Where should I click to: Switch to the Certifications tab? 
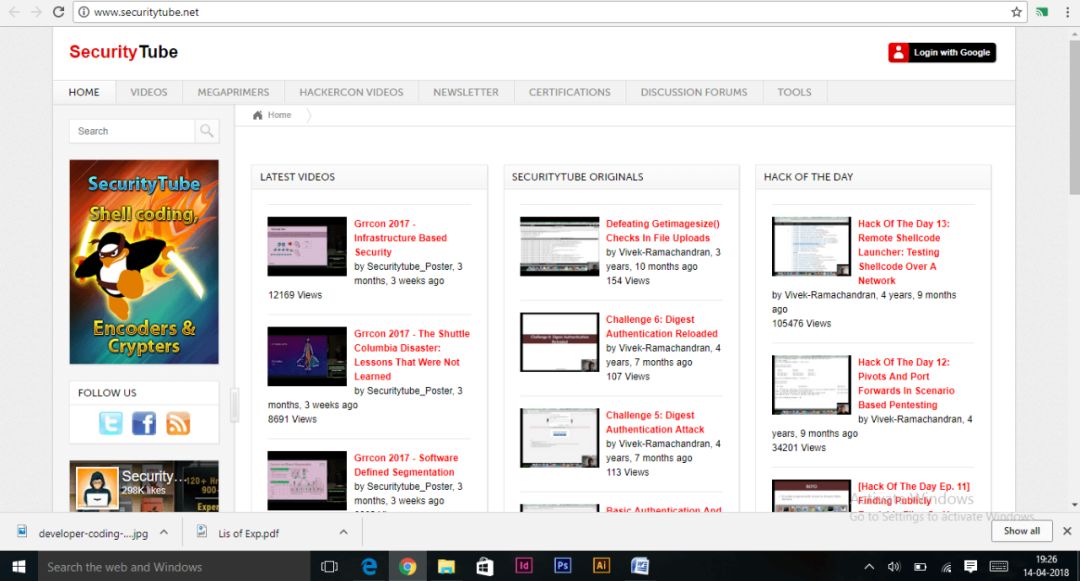pyautogui.click(x=569, y=92)
